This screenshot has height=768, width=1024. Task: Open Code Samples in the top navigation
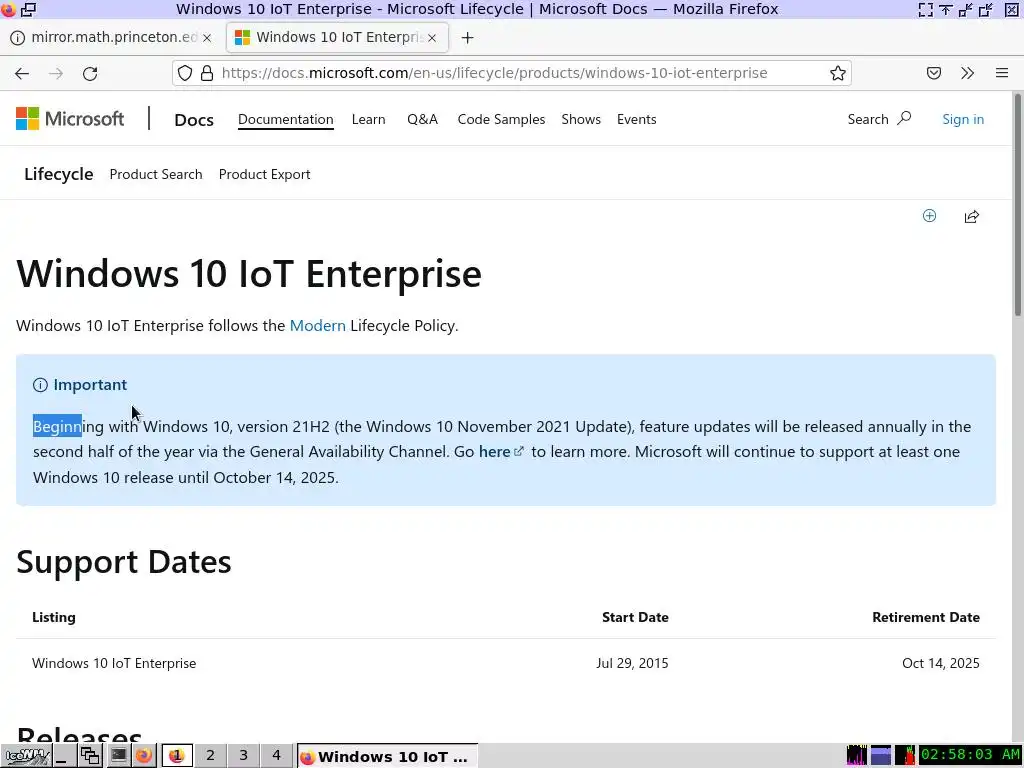[x=501, y=120]
